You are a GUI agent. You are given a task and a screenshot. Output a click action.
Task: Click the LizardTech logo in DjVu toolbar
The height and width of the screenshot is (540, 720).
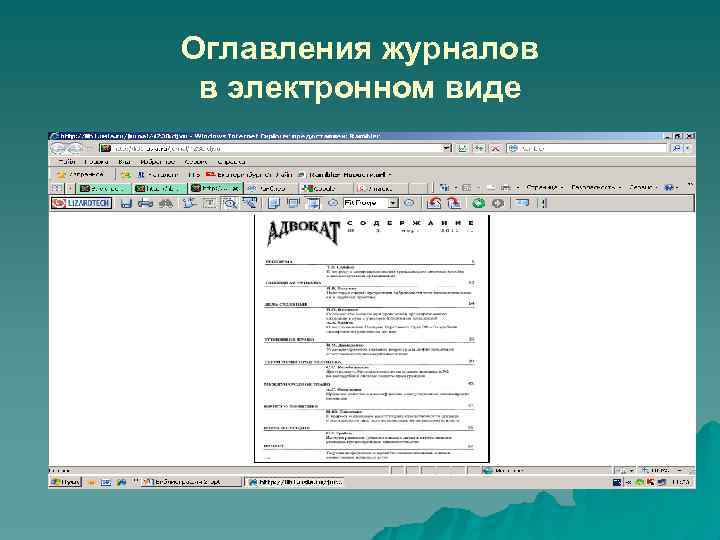pos(81,203)
